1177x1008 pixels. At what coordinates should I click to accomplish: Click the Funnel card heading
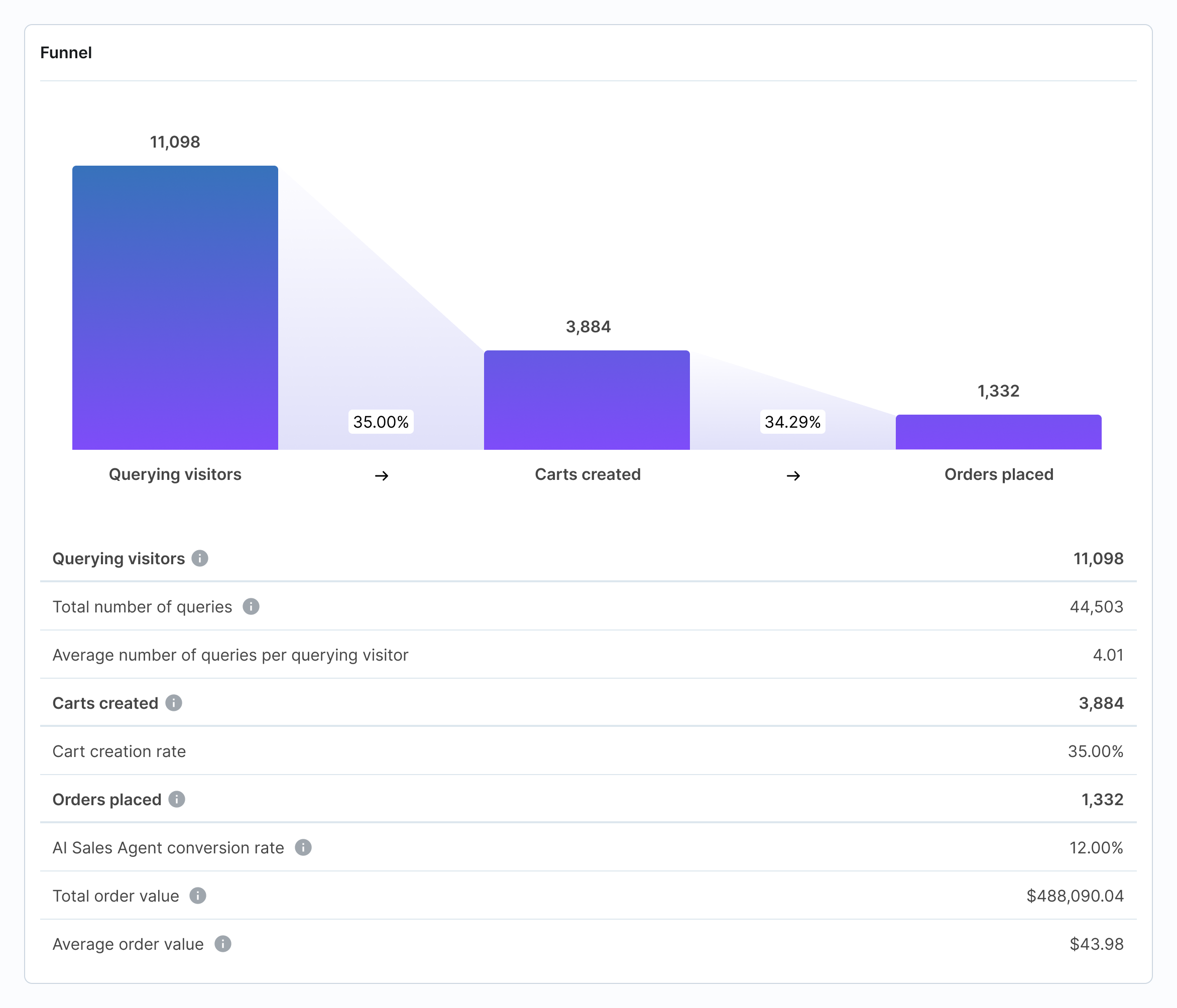point(66,53)
